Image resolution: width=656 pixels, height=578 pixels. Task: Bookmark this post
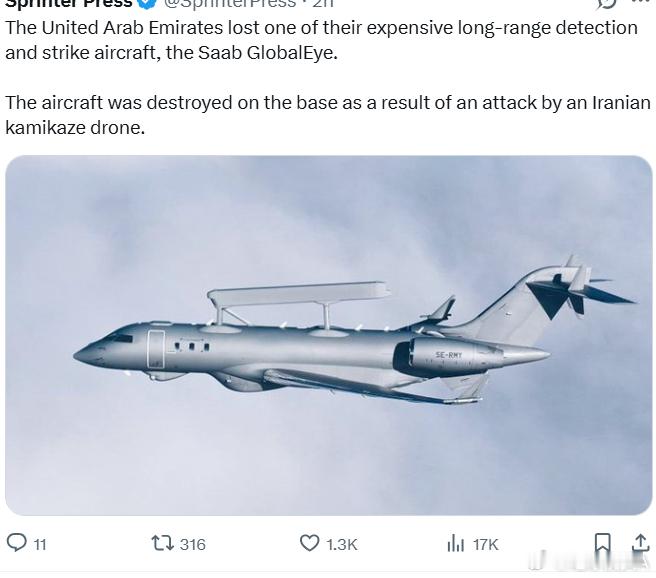click(602, 543)
